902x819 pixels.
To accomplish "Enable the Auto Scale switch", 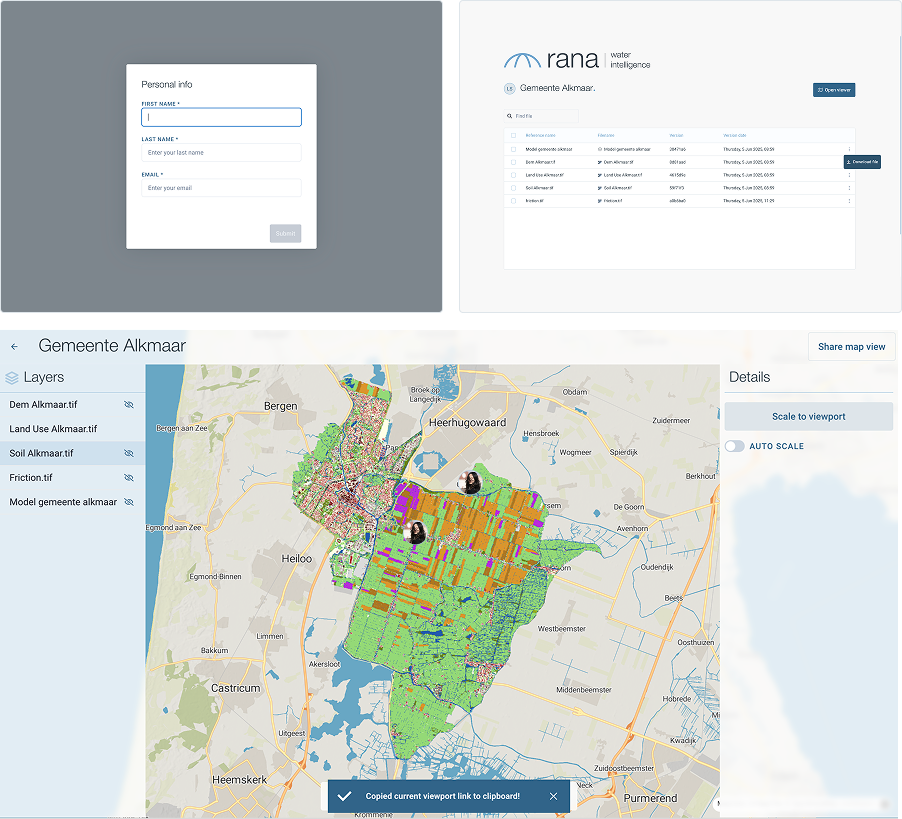I will (734, 446).
